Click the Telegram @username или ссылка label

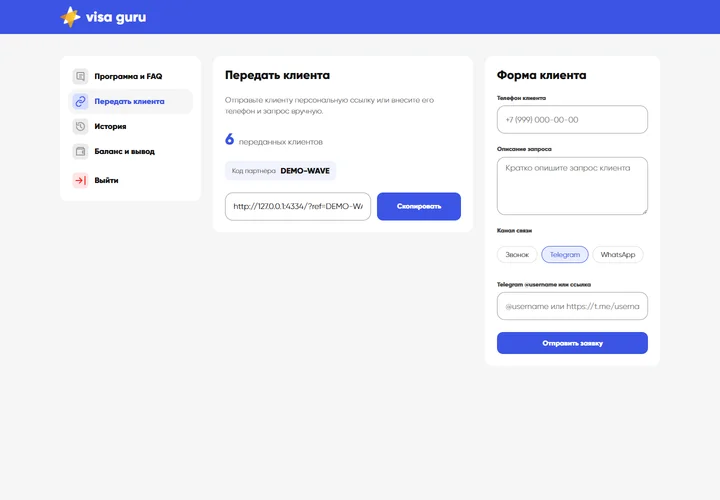pyautogui.click(x=544, y=285)
